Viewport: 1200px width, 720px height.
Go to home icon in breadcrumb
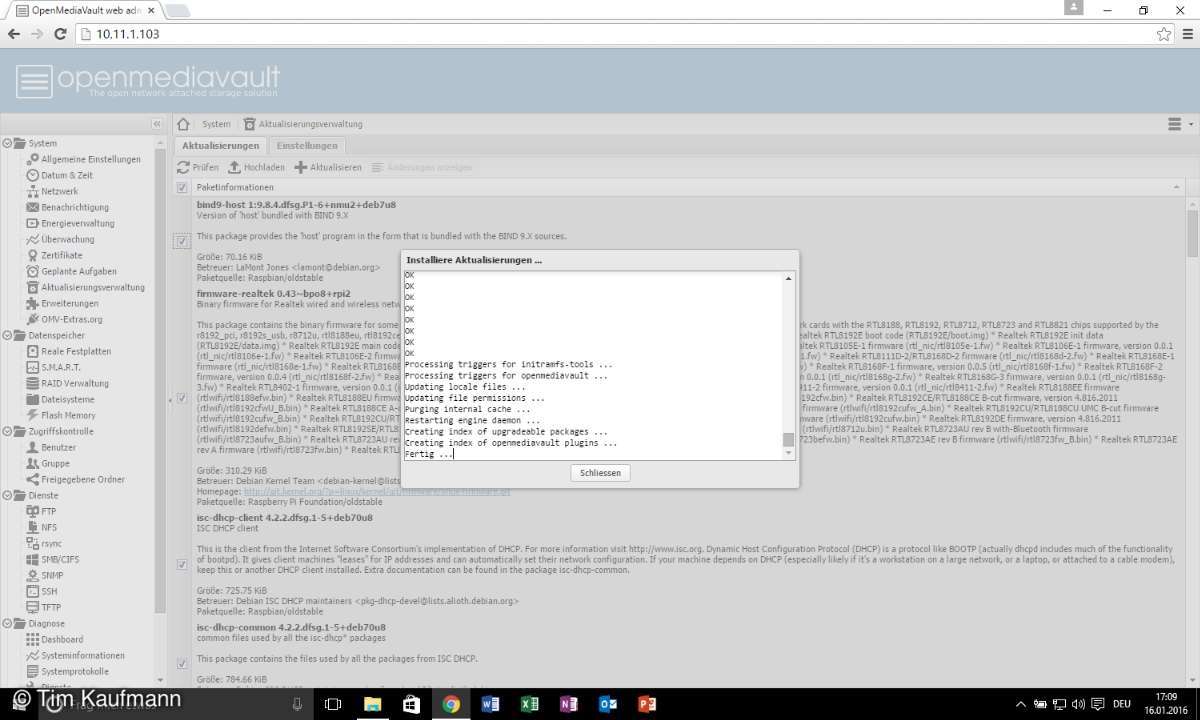coord(183,124)
